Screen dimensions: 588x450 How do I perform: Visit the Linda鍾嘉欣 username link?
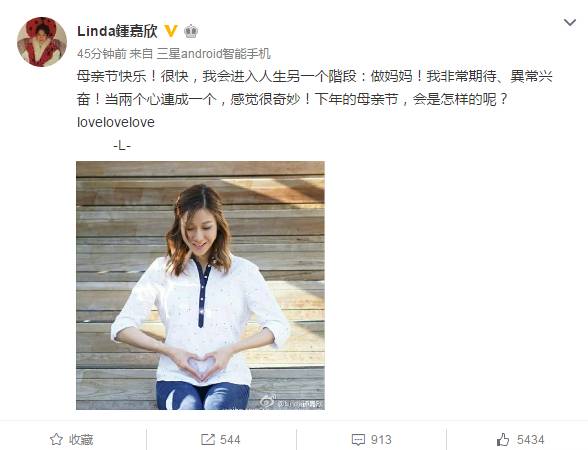click(117, 32)
